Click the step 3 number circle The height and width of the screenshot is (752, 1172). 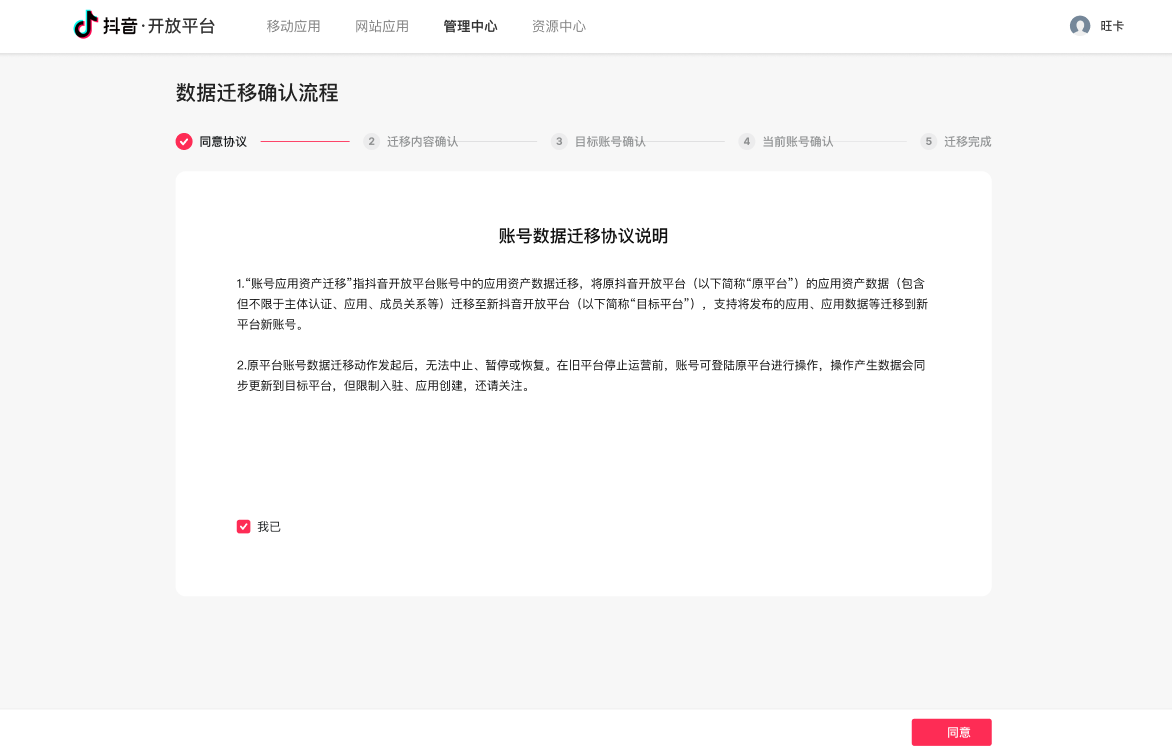pos(559,142)
